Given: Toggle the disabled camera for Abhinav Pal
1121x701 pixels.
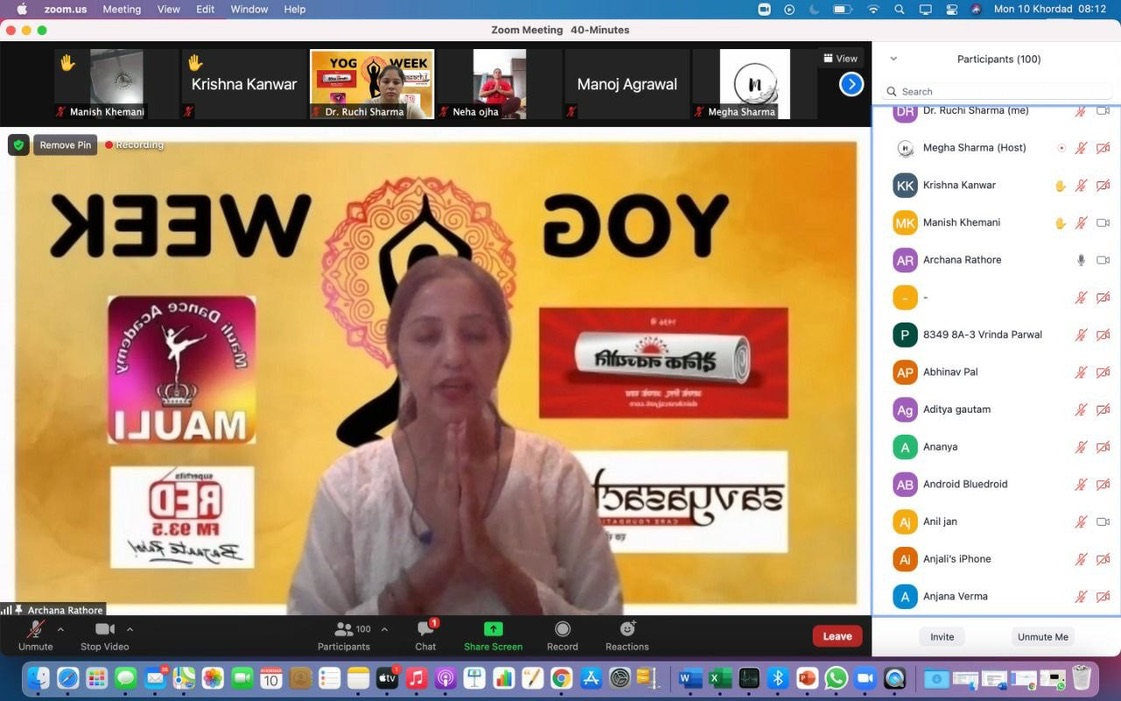Looking at the screenshot, I should [x=1103, y=372].
